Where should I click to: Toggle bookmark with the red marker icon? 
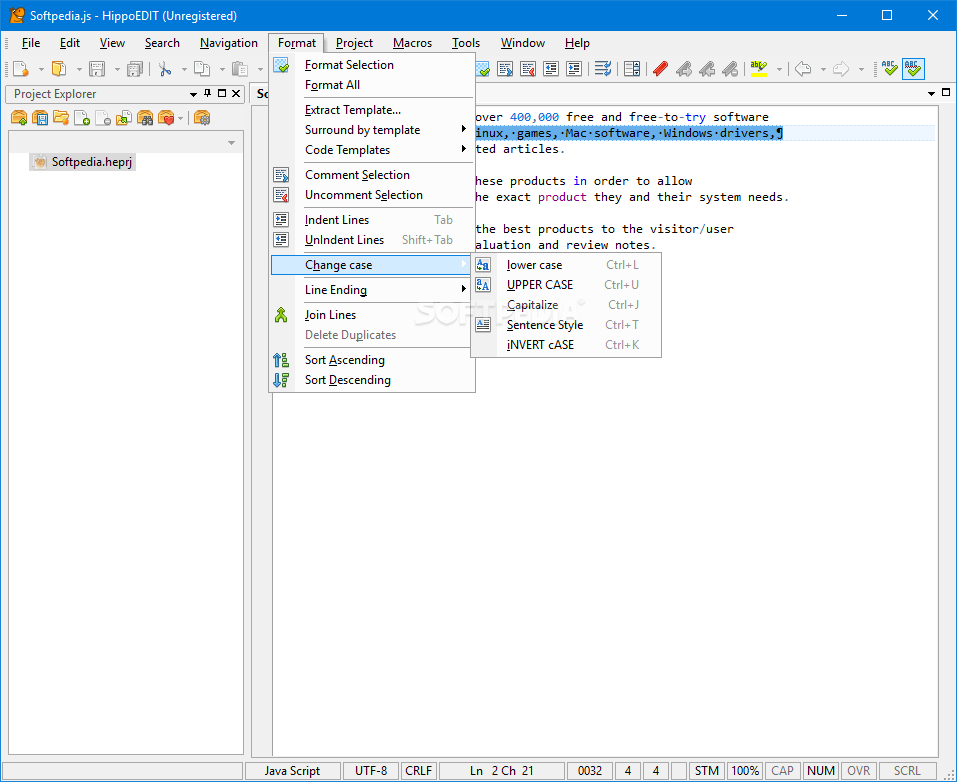click(x=660, y=68)
